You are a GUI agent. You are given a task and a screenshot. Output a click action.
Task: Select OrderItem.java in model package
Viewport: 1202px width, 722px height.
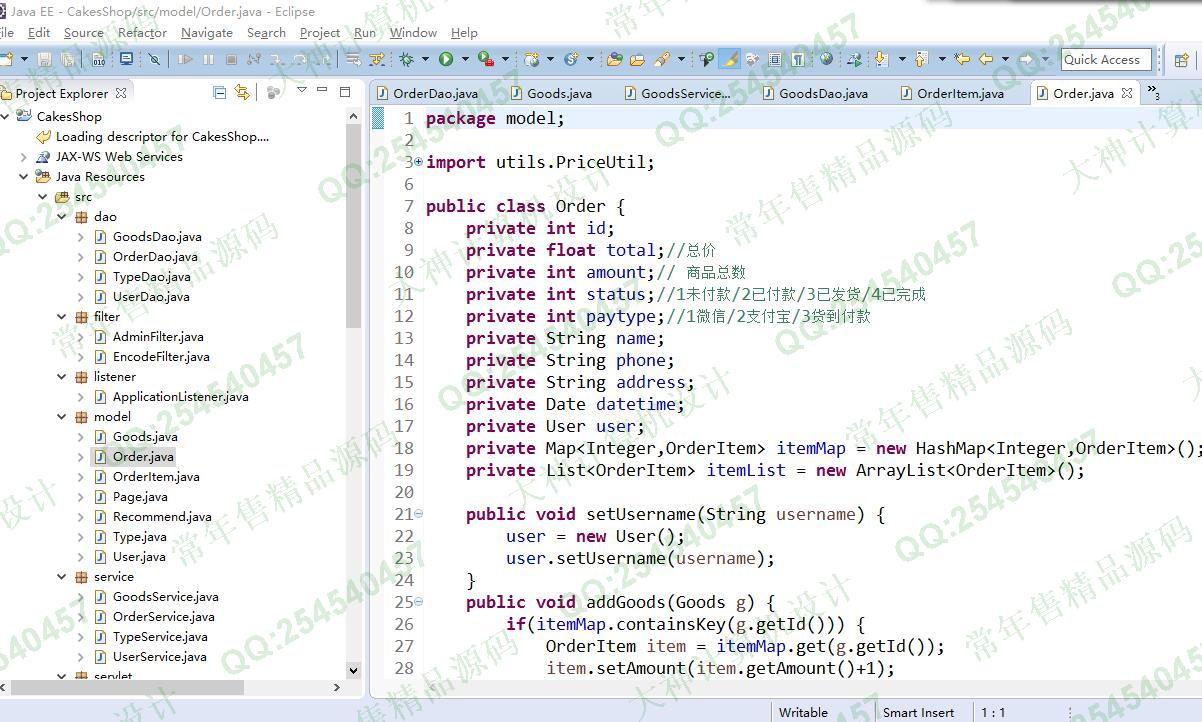tap(156, 477)
